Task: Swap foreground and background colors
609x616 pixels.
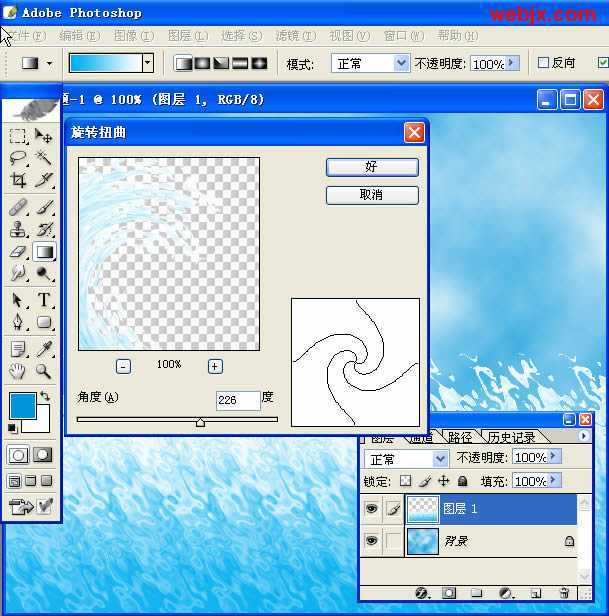Action: point(45,396)
